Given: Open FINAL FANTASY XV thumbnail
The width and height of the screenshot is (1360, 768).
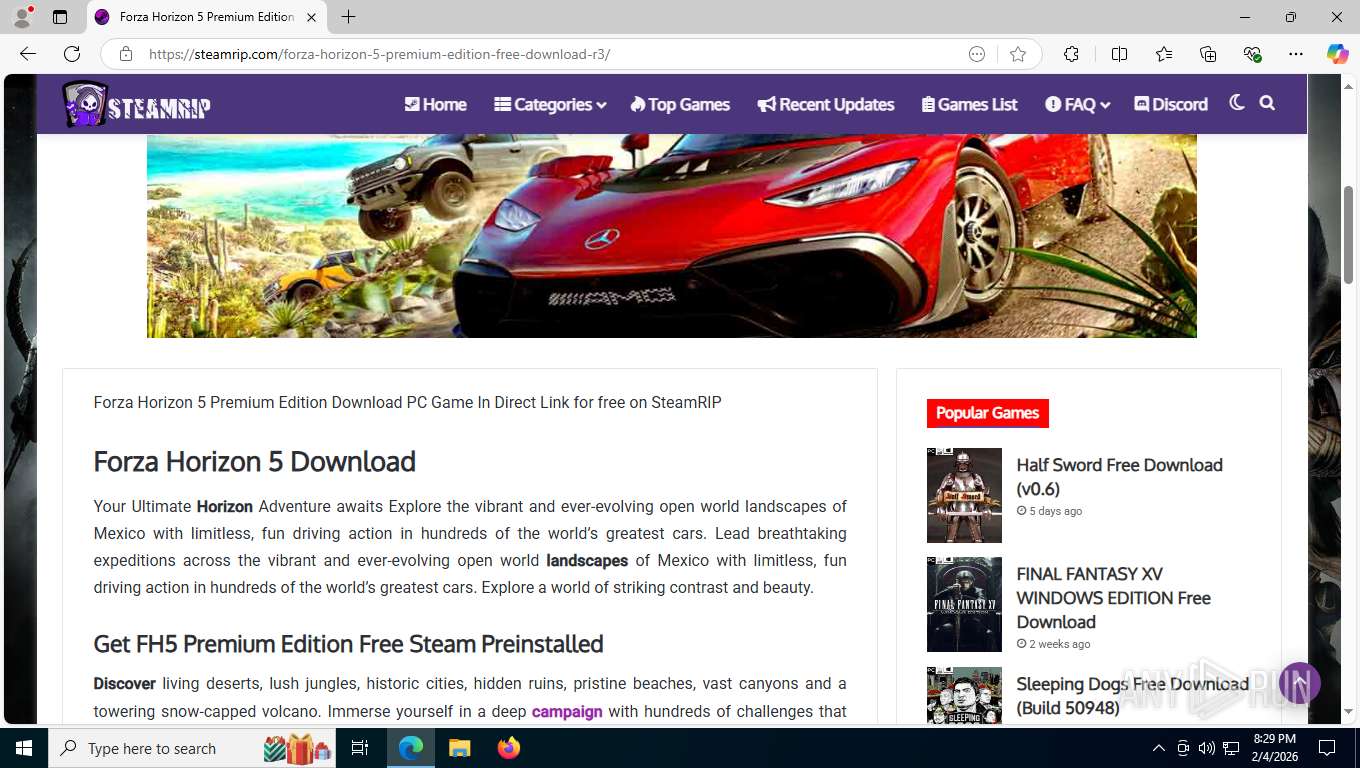Looking at the screenshot, I should (x=964, y=605).
